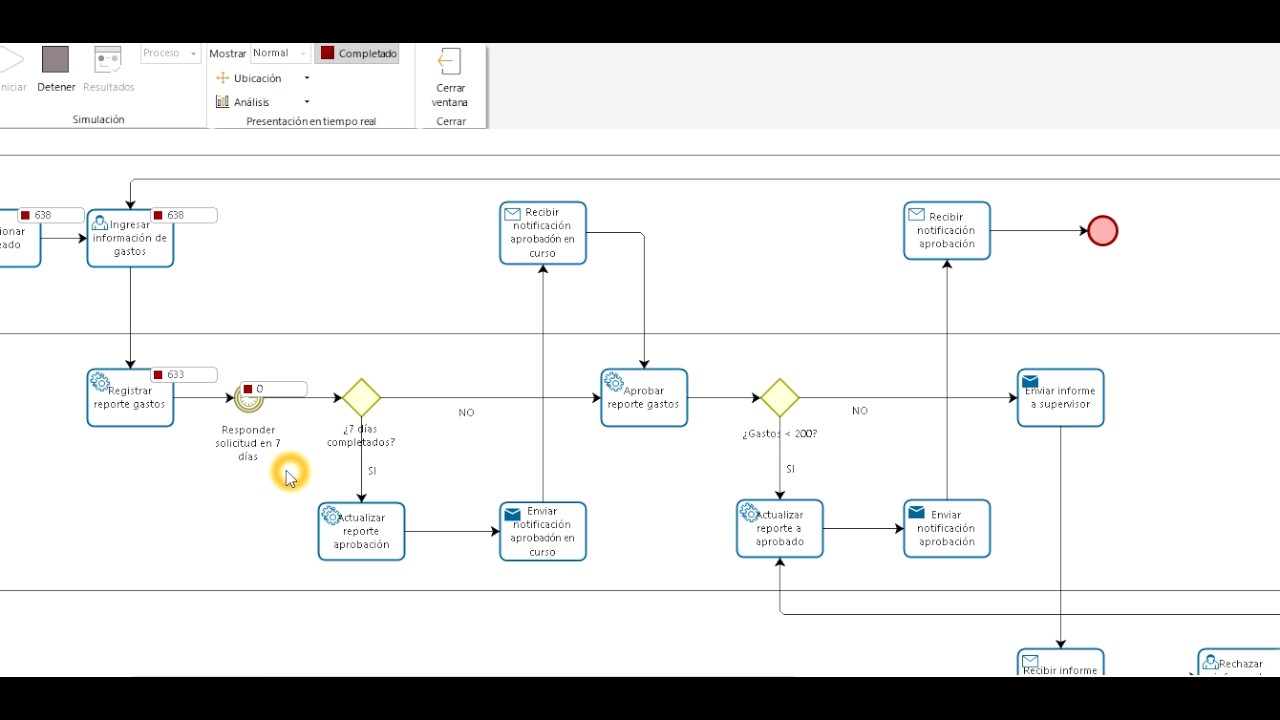1280x720 pixels.
Task: Click the envelope icon in Recibir notificación aprobación
Action: tap(916, 214)
